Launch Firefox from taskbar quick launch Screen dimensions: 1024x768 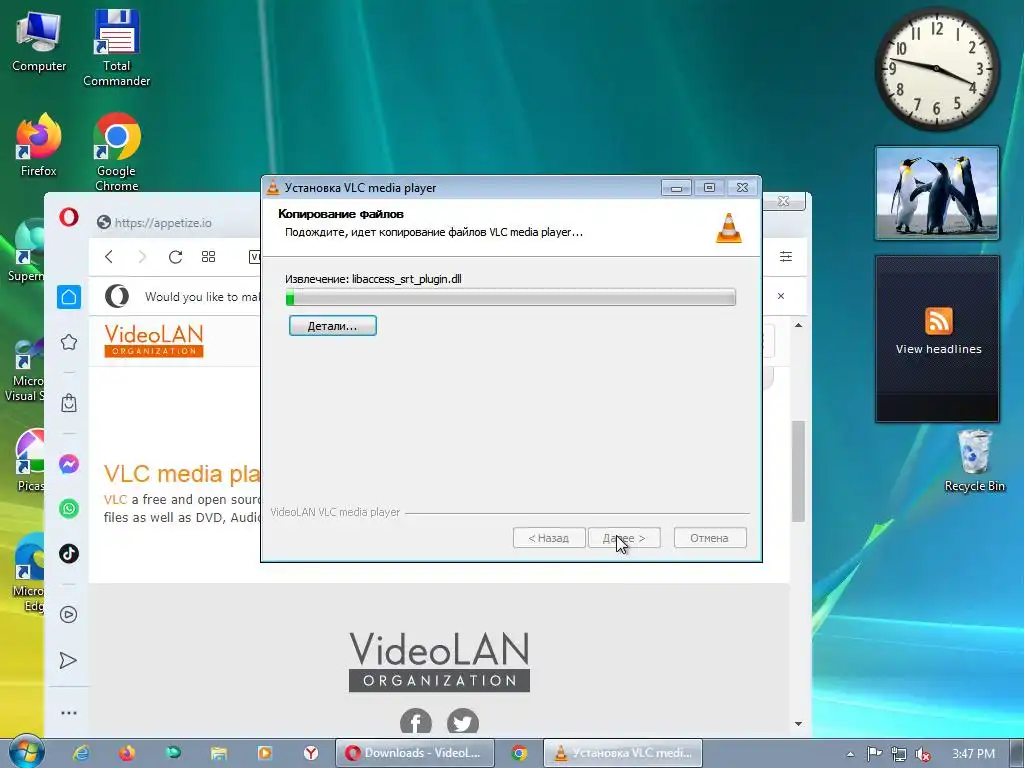coord(127,753)
